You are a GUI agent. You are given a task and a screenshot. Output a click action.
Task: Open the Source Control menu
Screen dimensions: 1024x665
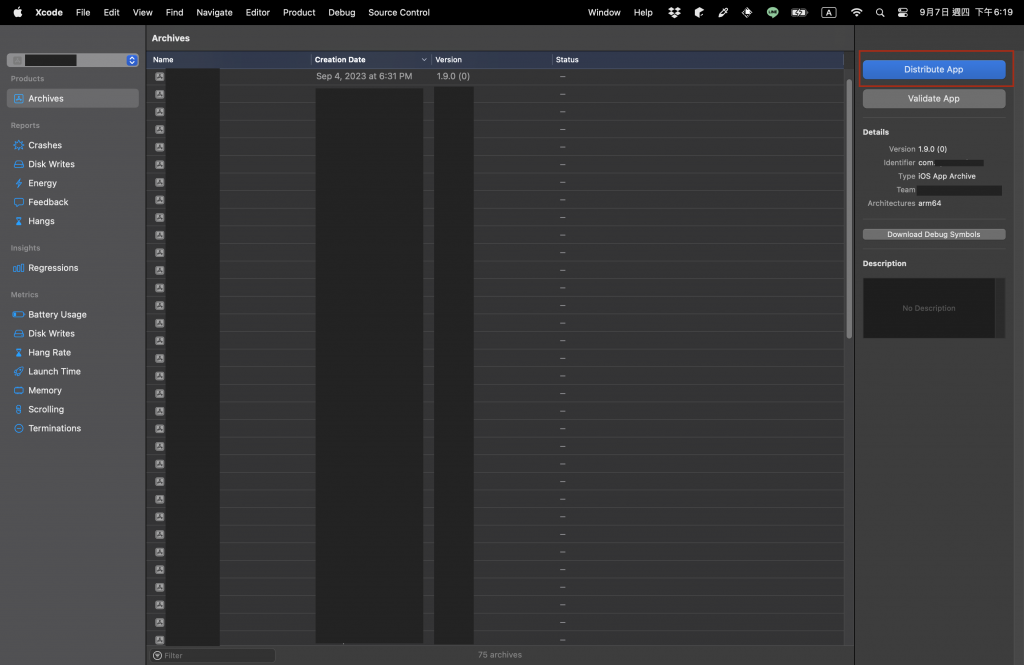[399, 12]
